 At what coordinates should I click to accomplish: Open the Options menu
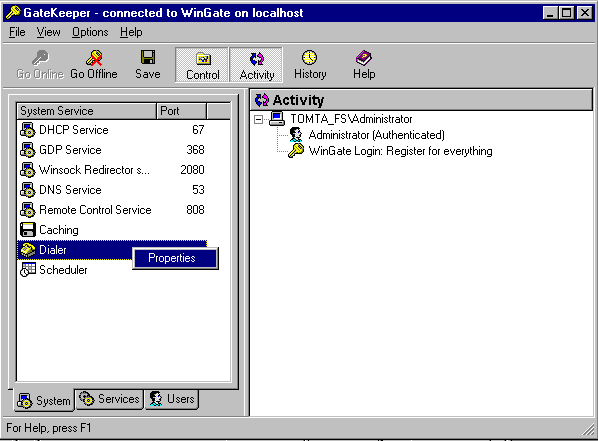(x=90, y=32)
